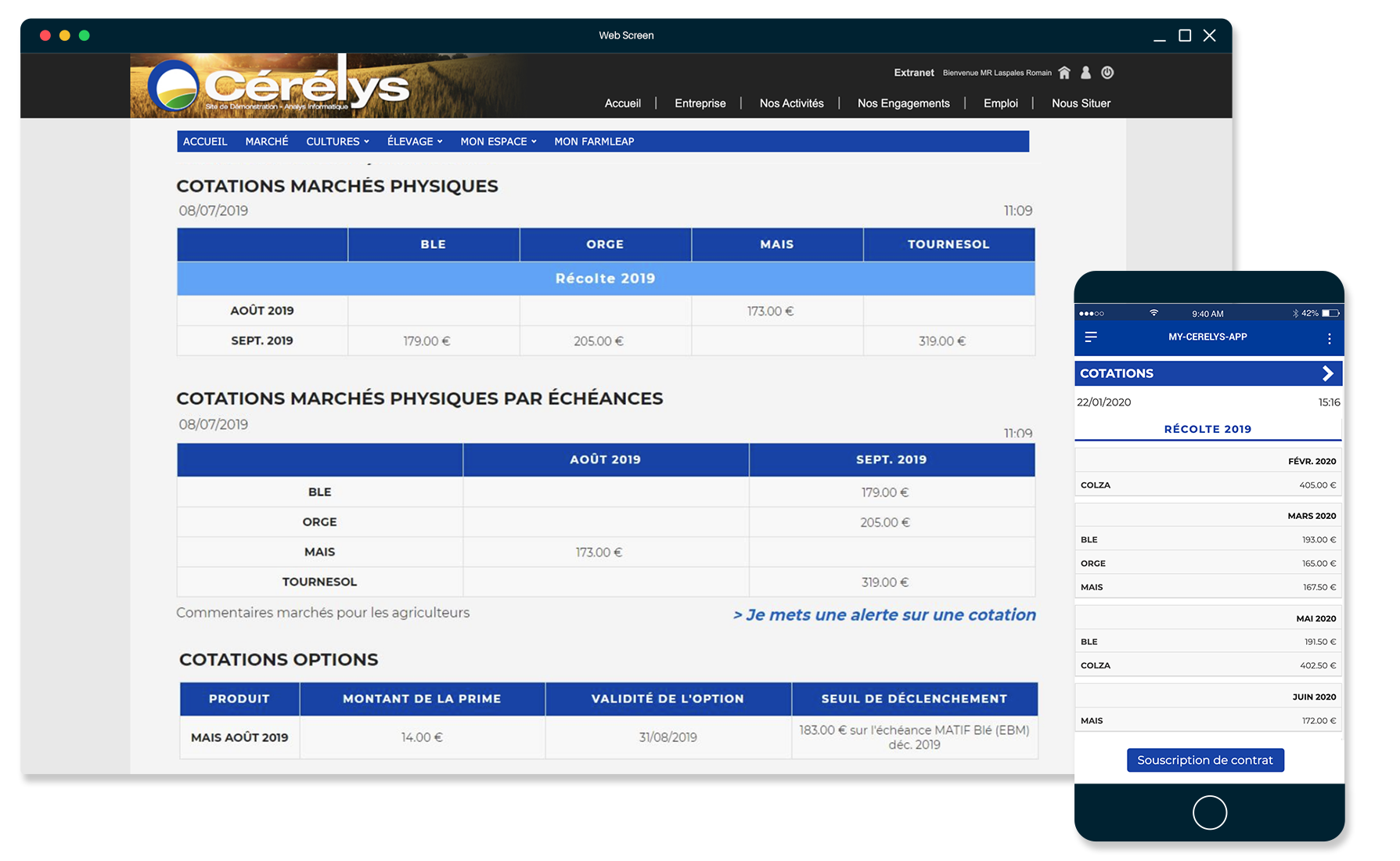Go to MON FARMLEAP tab

coord(594,142)
